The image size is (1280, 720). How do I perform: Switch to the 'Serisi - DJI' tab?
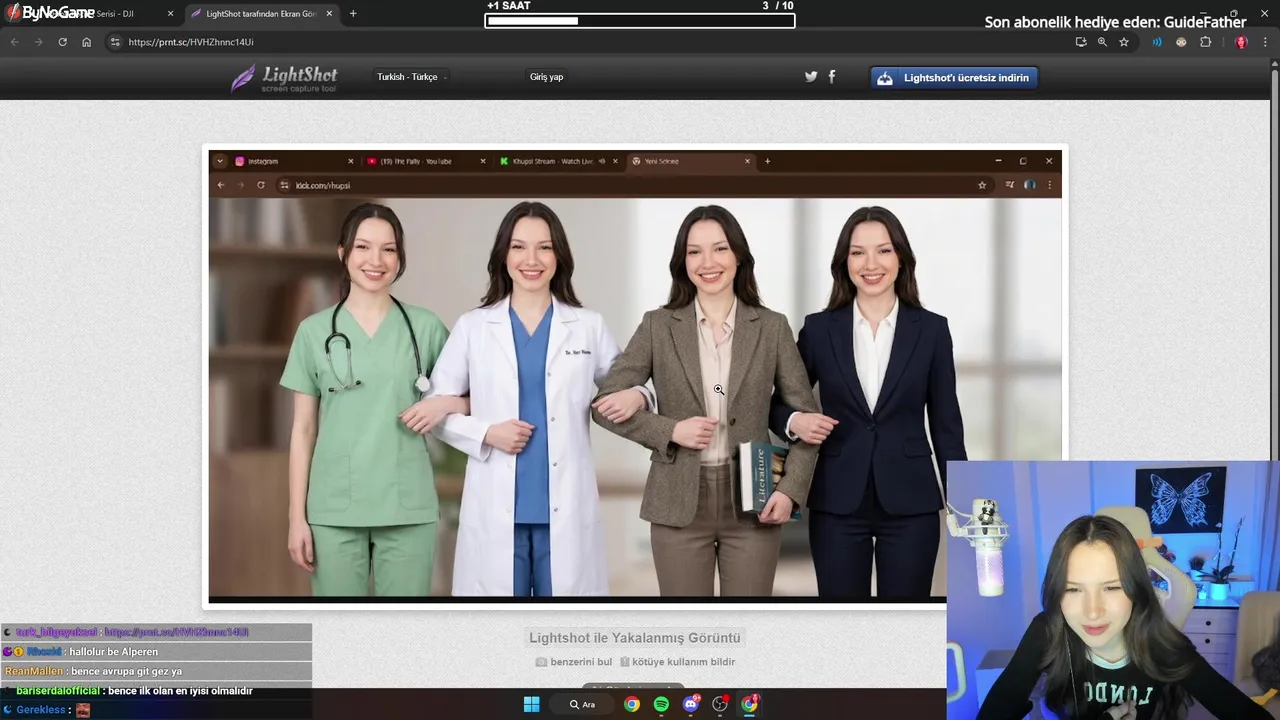coord(92,14)
